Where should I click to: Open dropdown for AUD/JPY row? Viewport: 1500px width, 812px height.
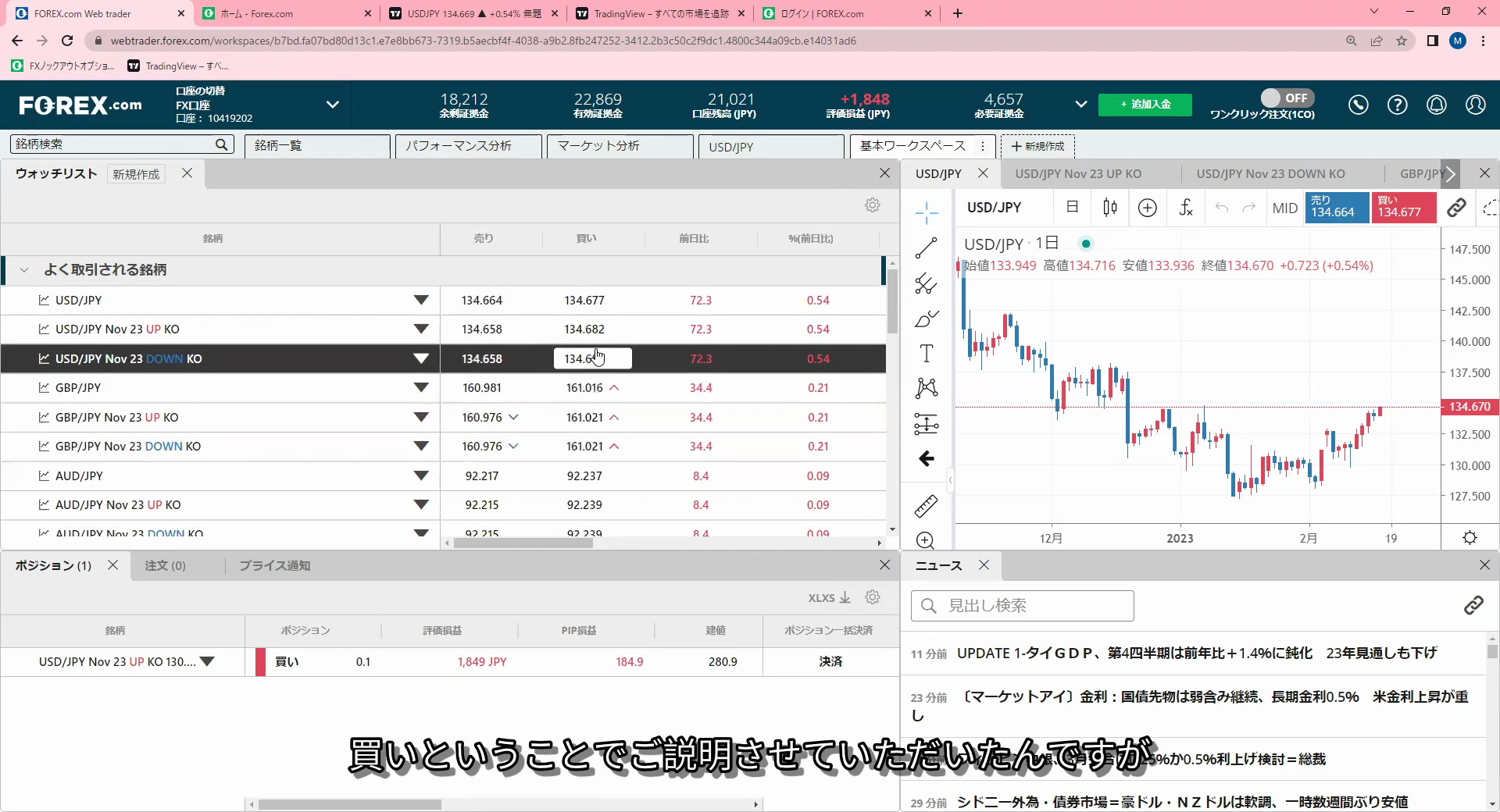[x=421, y=476]
